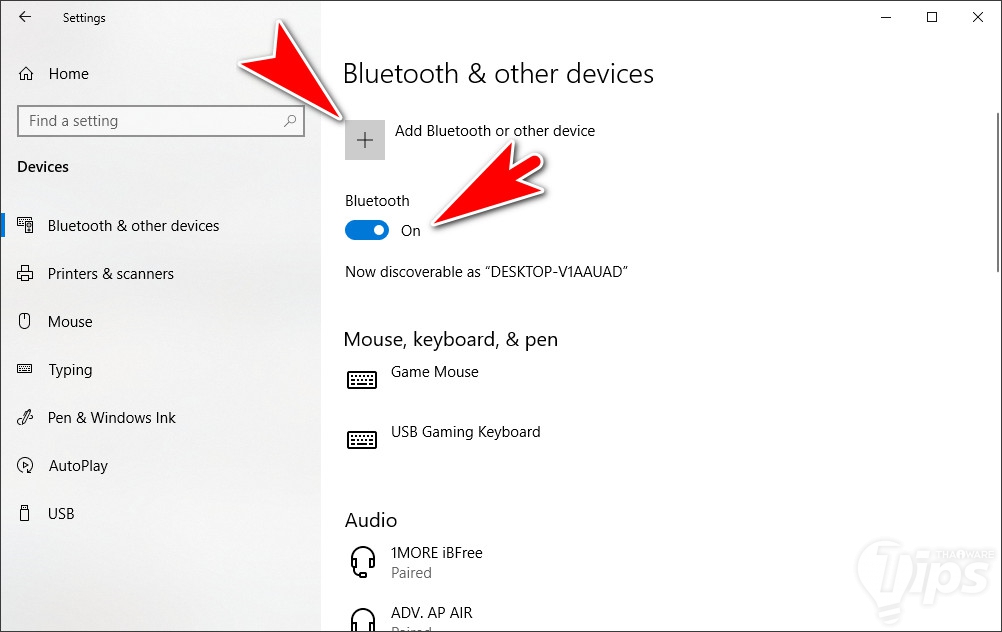Screen dimensions: 1002x632
Task: Turn off the Bluetooth toggle switch
Action: [366, 231]
